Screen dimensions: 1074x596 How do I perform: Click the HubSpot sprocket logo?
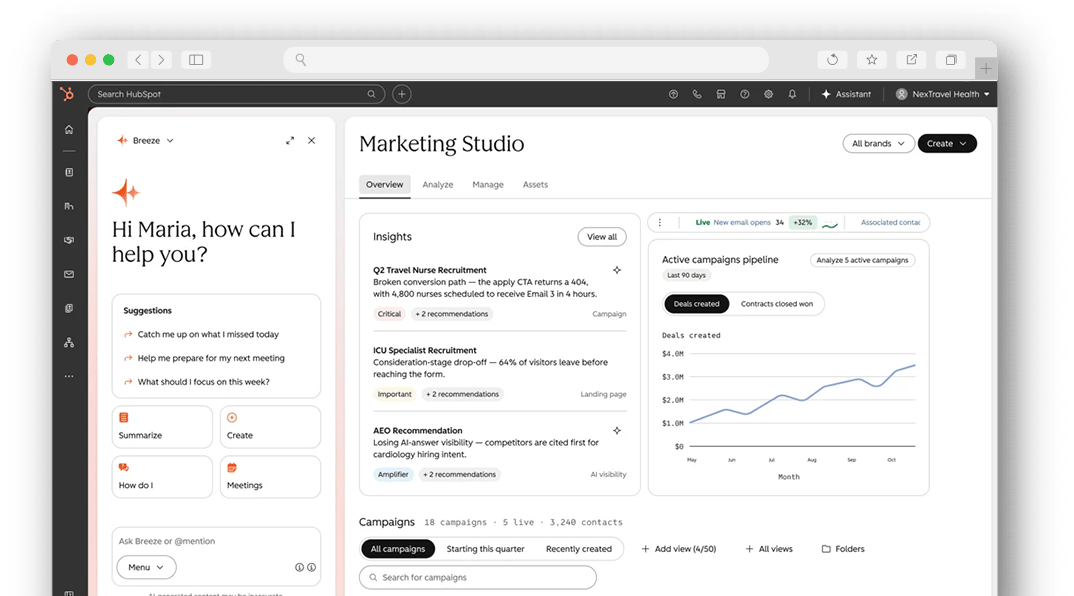tap(67, 94)
